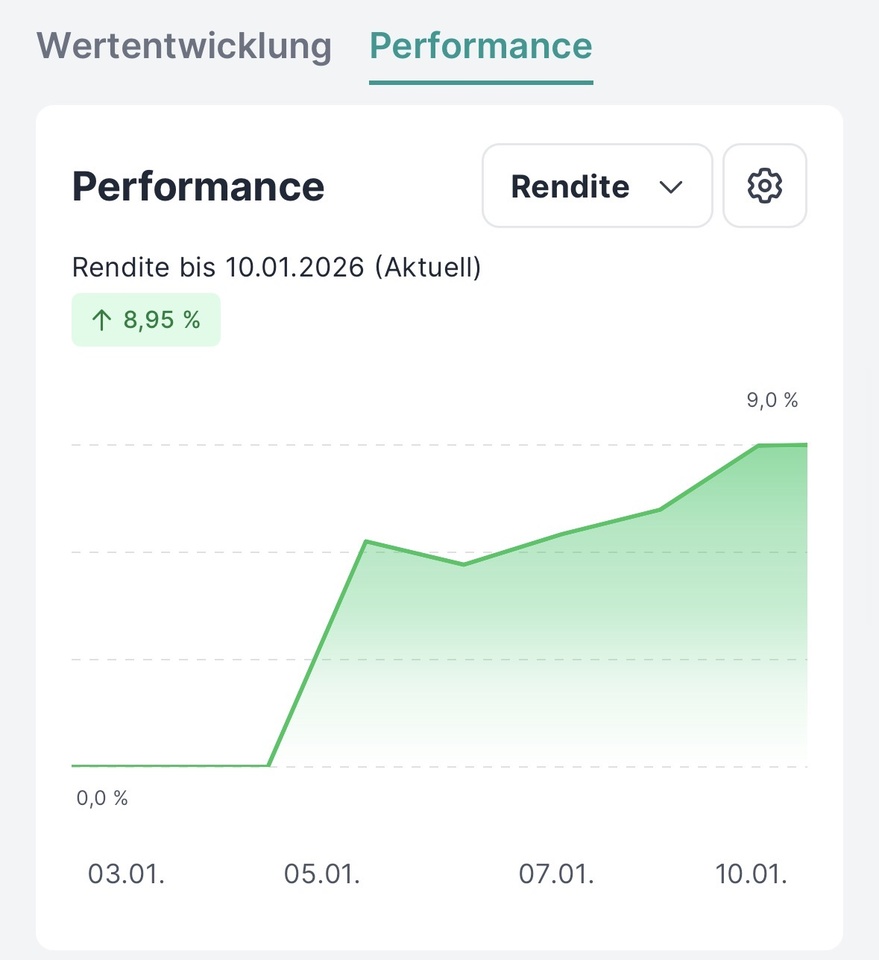
Task: Select the 05.01. date label
Action: pos(322,873)
